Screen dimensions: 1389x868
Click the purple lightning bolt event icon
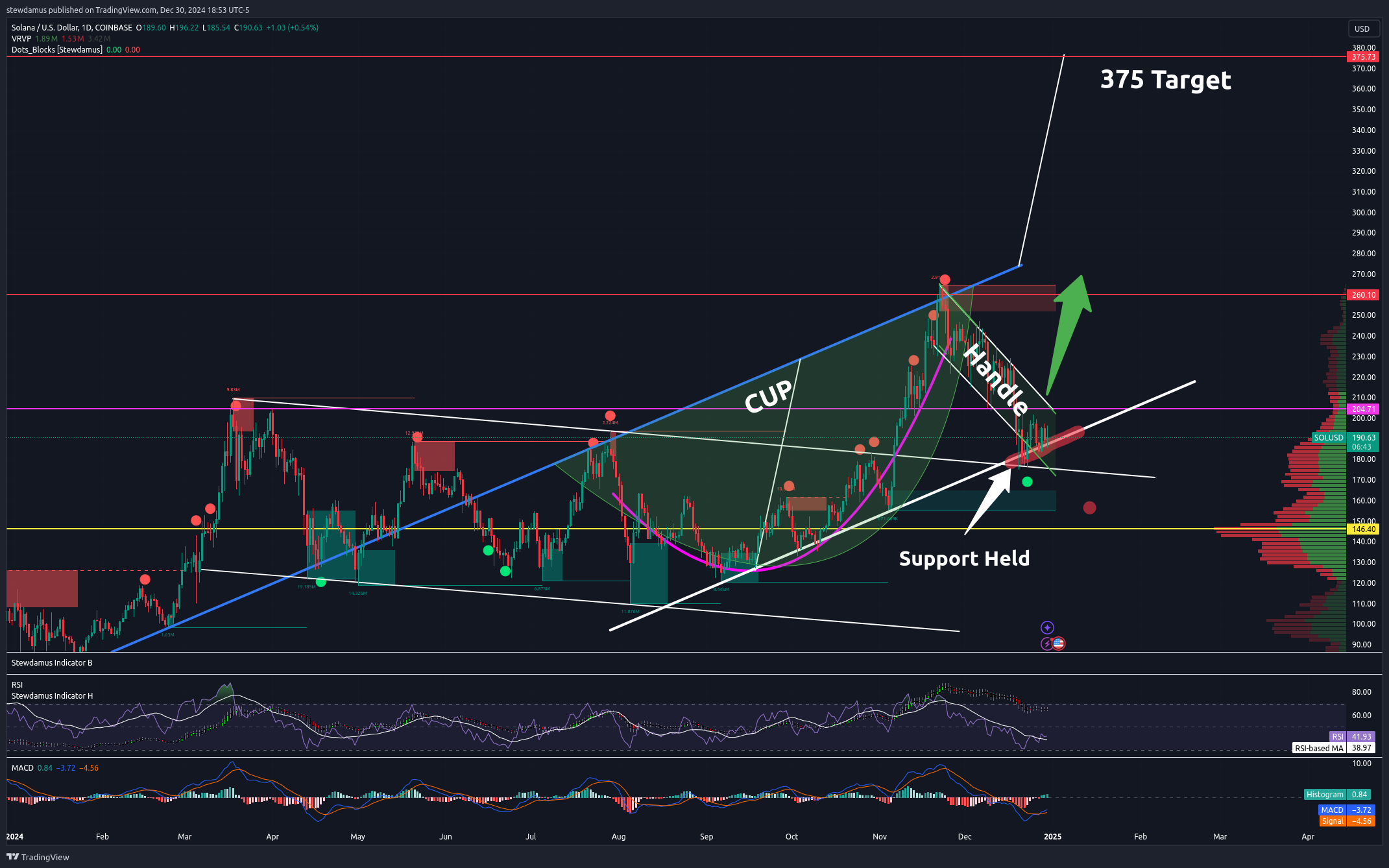click(1046, 644)
